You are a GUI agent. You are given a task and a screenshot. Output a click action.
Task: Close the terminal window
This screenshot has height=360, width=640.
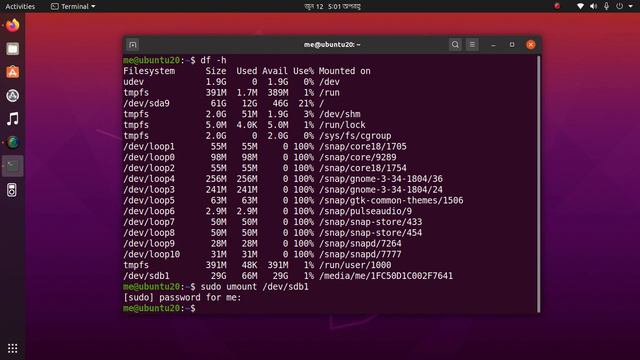(x=531, y=44)
